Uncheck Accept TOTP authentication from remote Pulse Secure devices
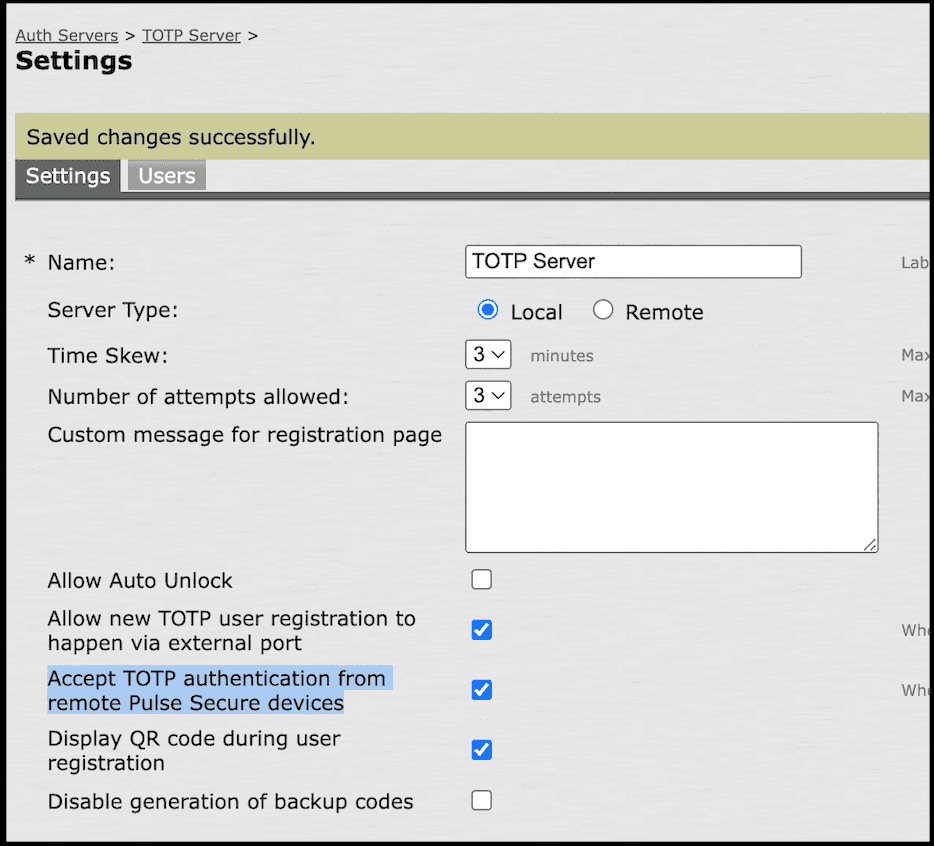This screenshot has width=934, height=846. pyautogui.click(x=481, y=690)
